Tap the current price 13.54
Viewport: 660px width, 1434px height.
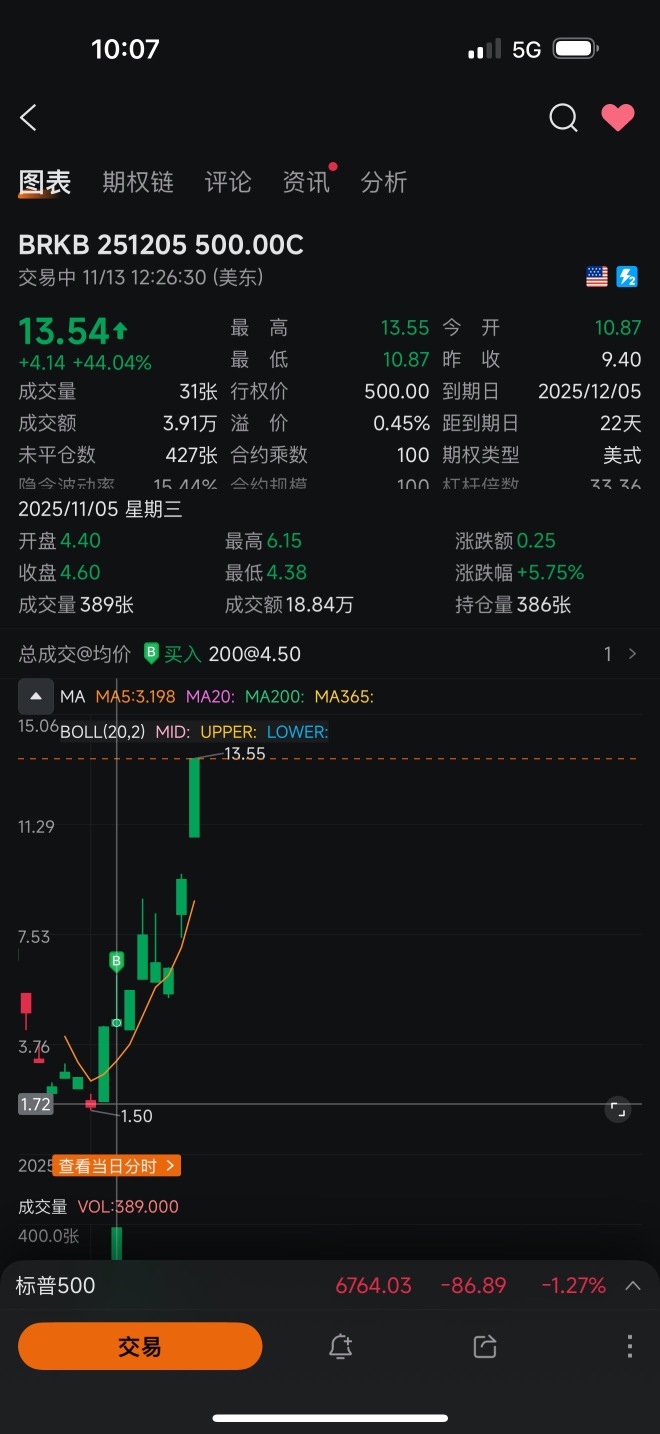coord(64,331)
